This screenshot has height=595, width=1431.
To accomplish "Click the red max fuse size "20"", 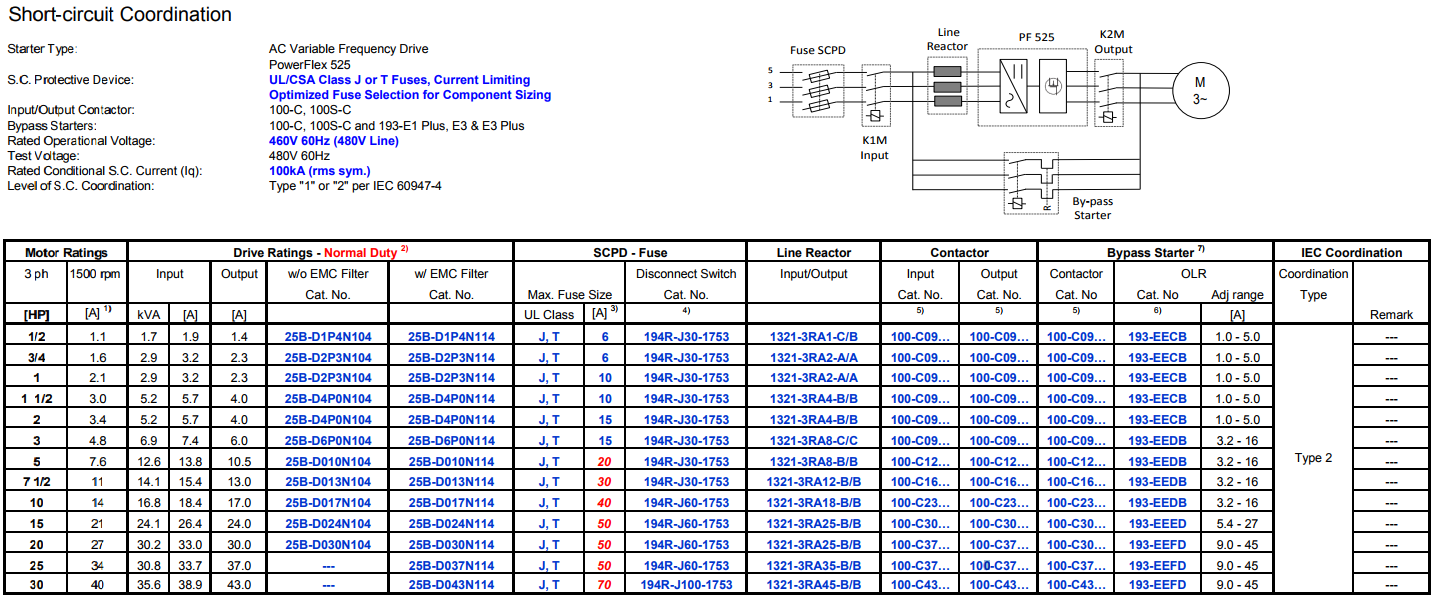I will [x=604, y=462].
